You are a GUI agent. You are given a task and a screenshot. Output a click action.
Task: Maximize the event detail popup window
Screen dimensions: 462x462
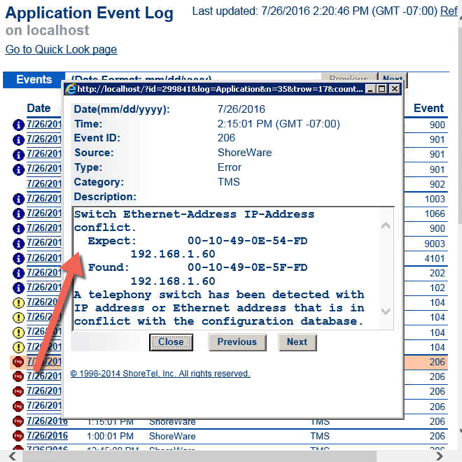382,89
